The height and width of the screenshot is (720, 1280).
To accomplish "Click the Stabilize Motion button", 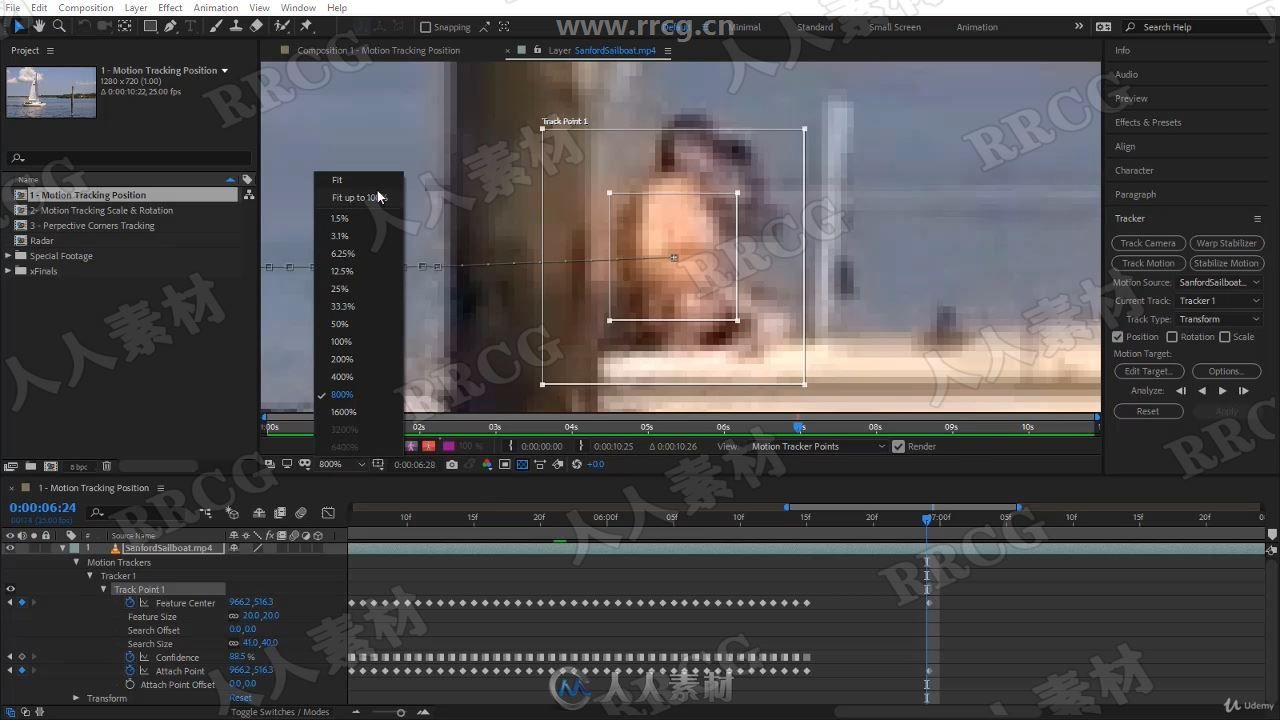I will click(1227, 263).
